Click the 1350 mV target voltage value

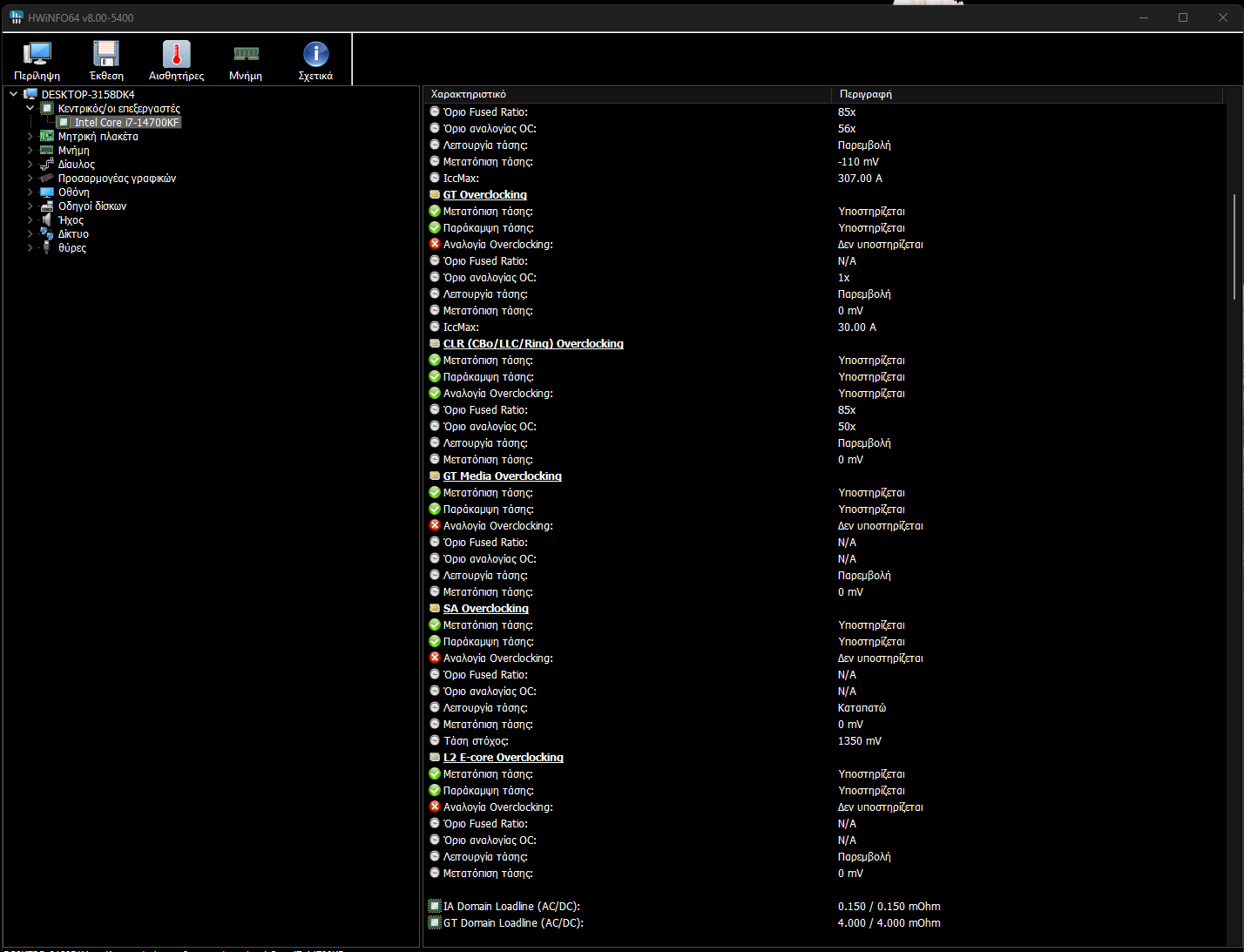pos(860,741)
